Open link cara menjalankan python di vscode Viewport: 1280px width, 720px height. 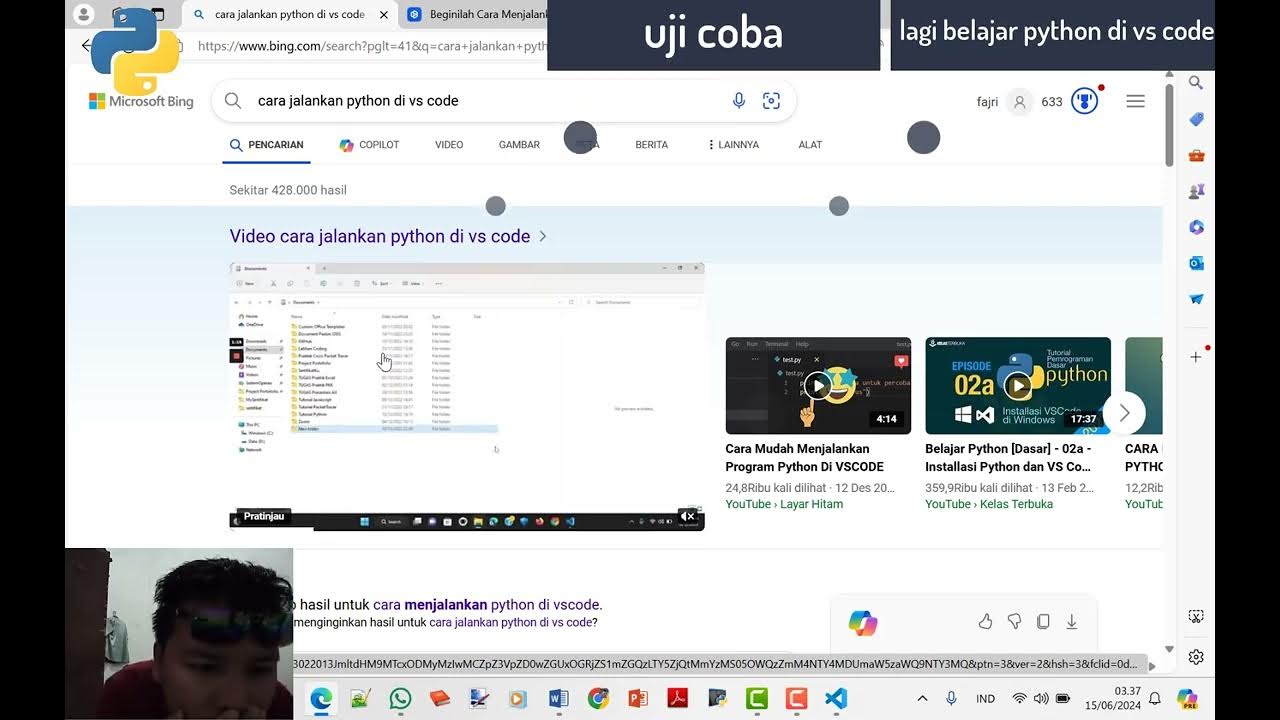(488, 605)
